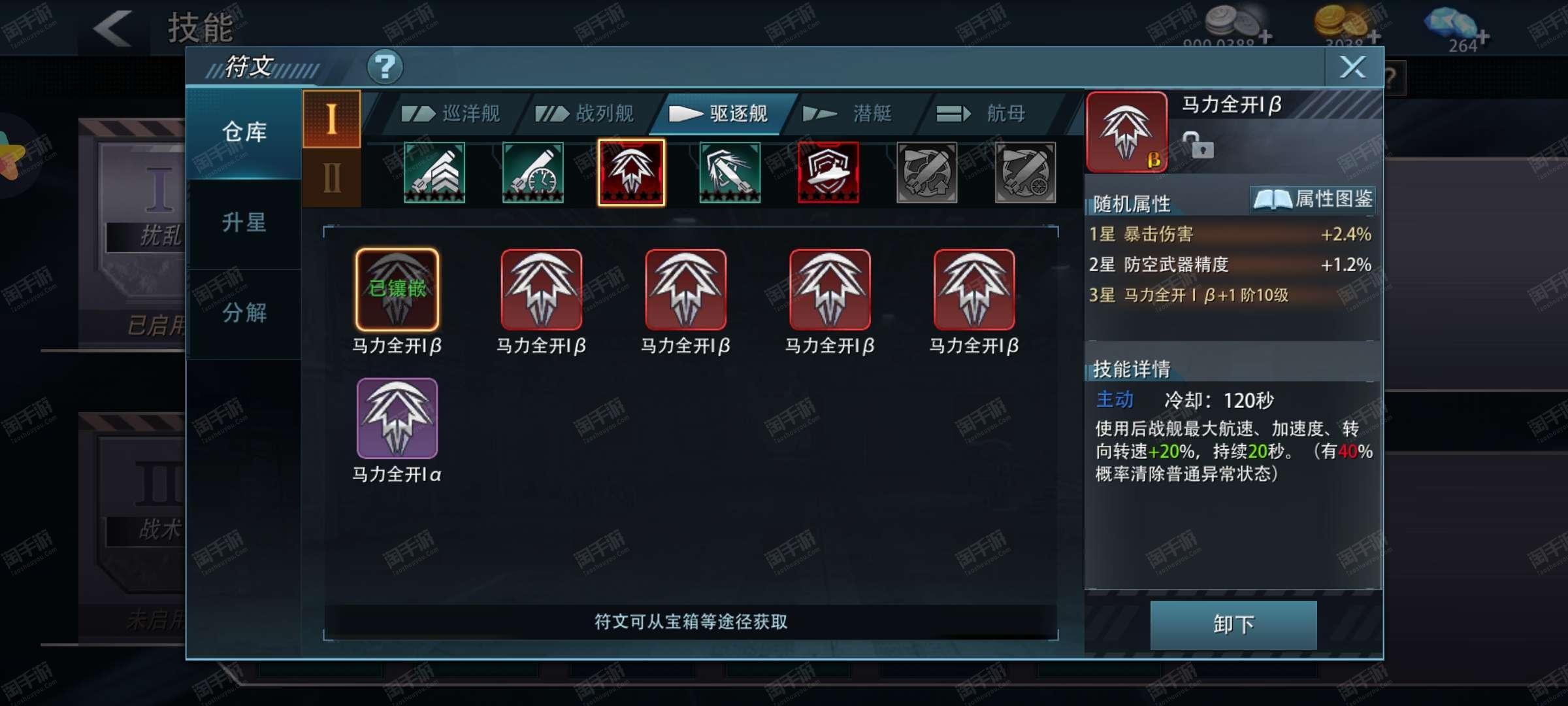1568x706 pixels.
Task: Switch to the 潜艇 tab
Action: [x=847, y=114]
